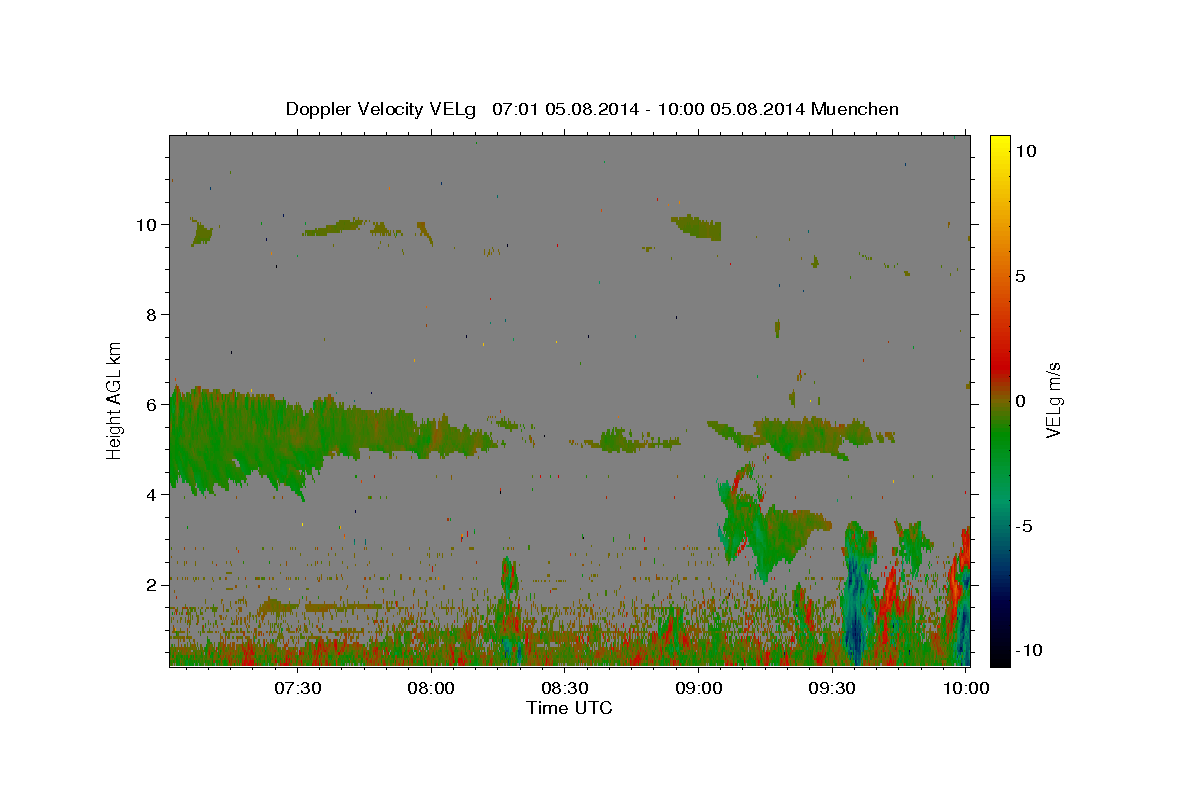Viewport: 1200px width, 800px height.
Task: Click the positive colorbar tick label 5
Action: tap(1021, 276)
